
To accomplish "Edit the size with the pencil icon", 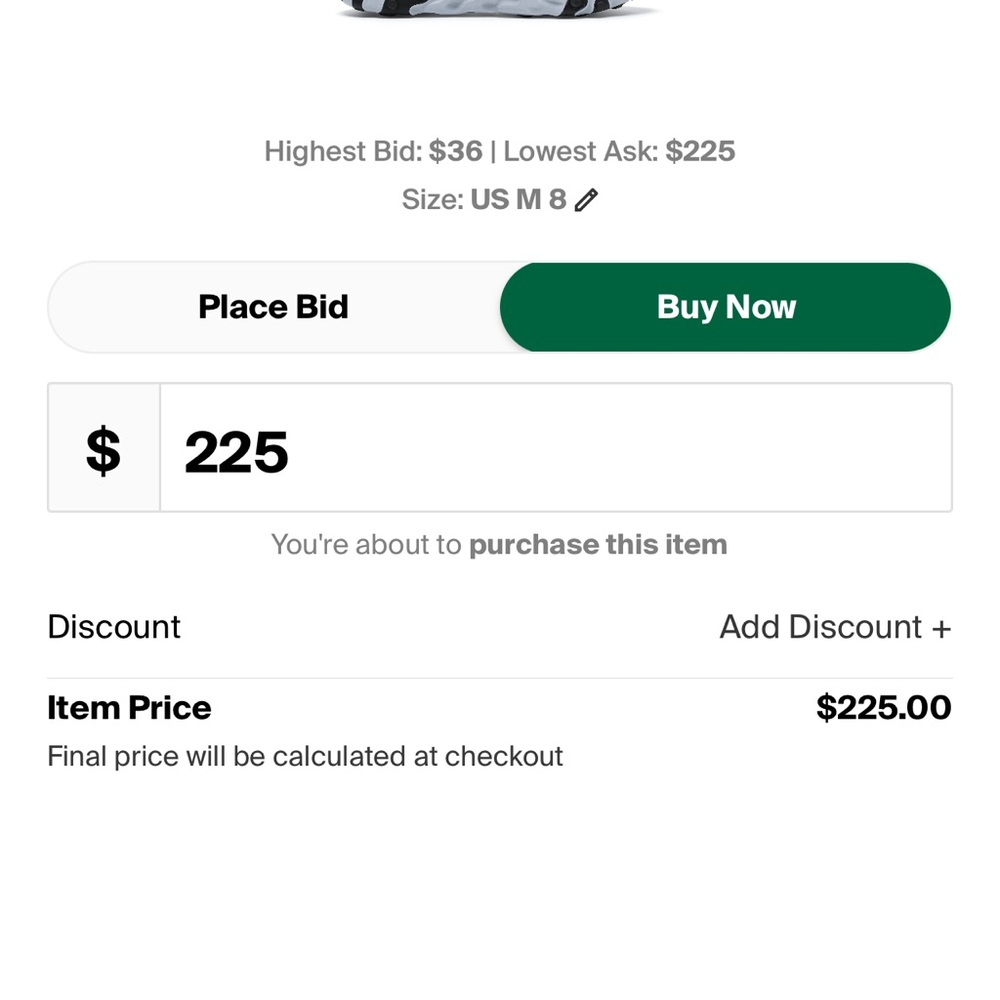I will coord(586,200).
